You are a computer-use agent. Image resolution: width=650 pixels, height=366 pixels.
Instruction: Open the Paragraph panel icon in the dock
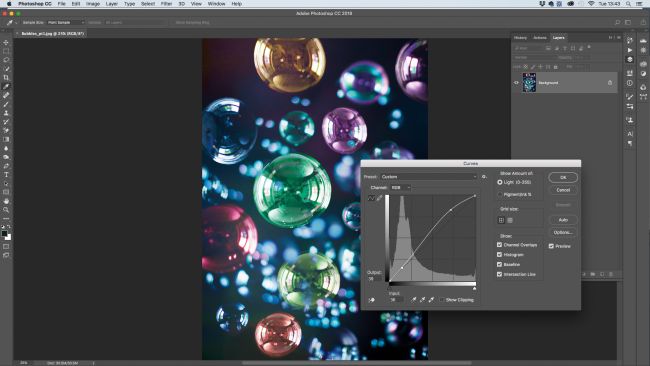point(630,143)
